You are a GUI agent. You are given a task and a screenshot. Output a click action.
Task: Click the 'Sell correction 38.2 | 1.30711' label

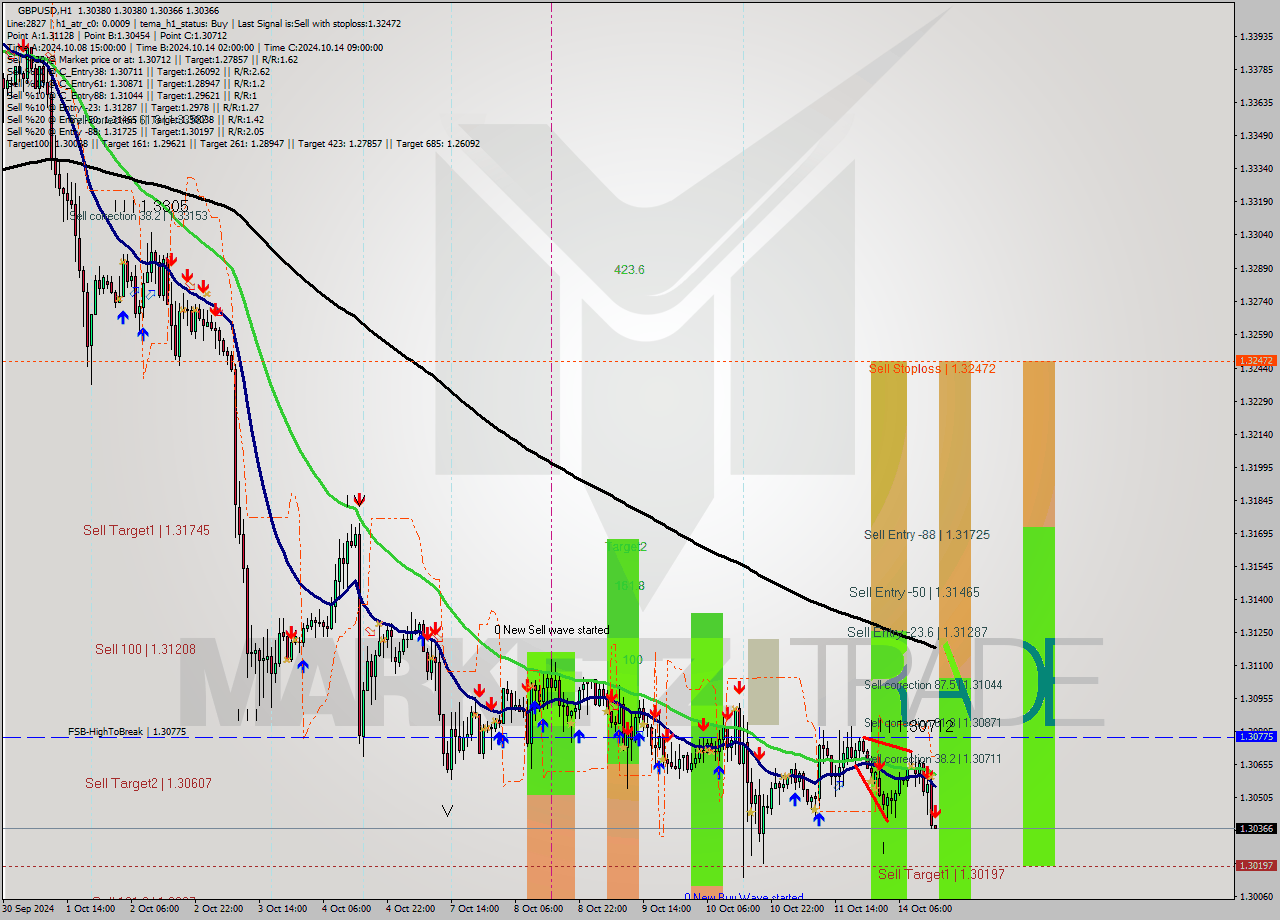(x=933, y=759)
